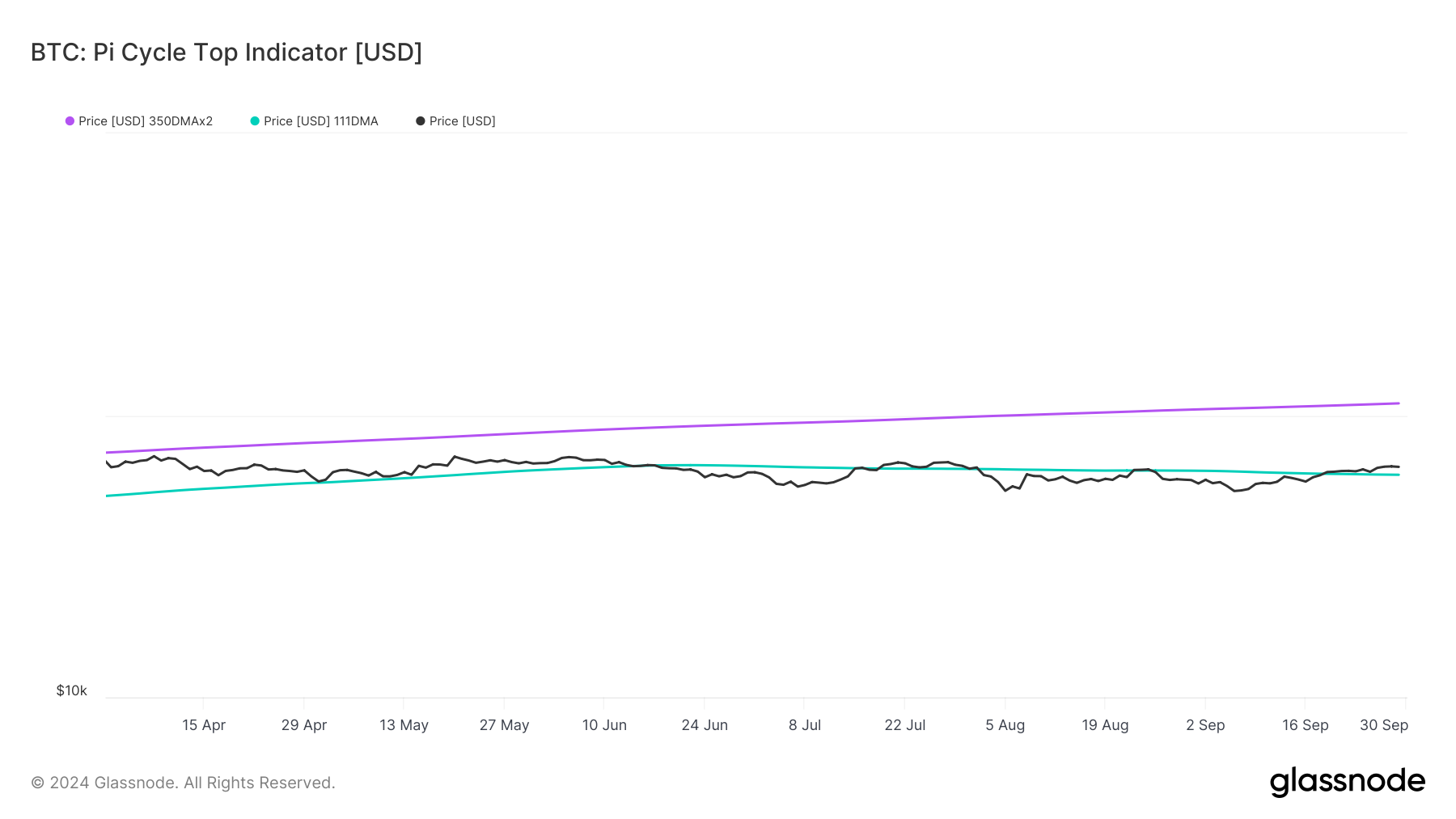Image resolution: width=1456 pixels, height=819 pixels.
Task: Click the glassnode logo
Action: [x=1347, y=782]
